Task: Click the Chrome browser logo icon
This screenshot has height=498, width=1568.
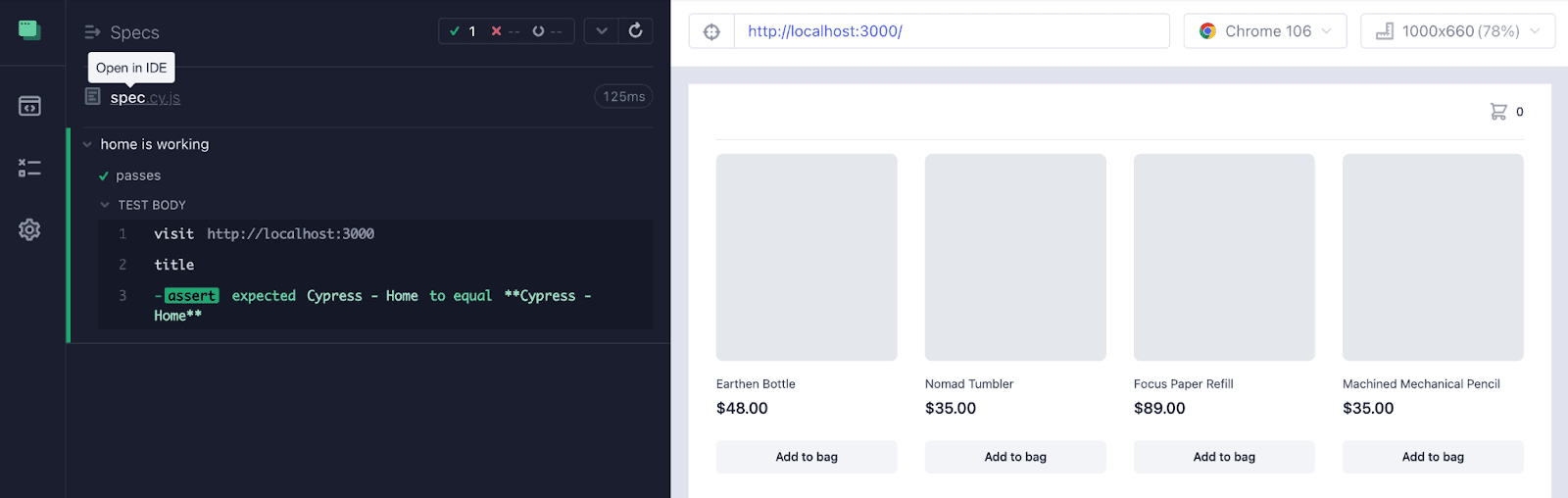Action: click(1207, 31)
